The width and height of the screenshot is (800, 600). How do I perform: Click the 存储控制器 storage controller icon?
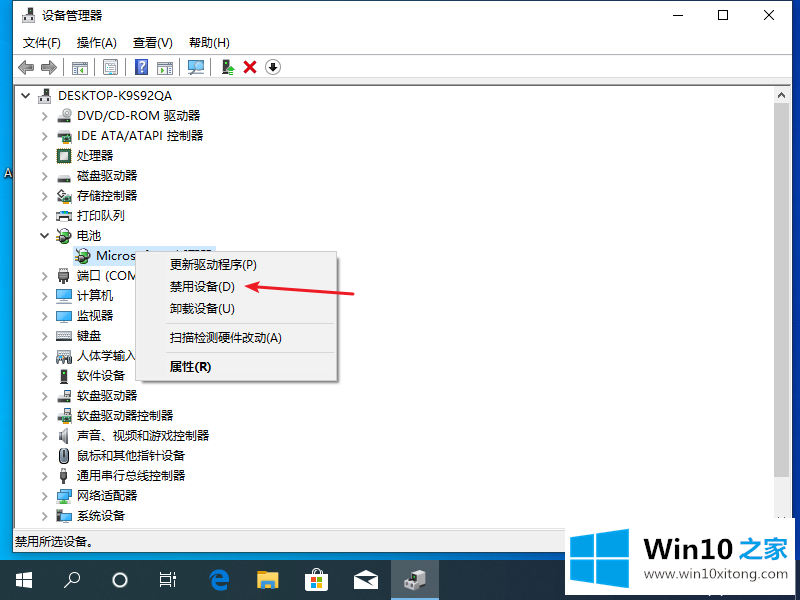pos(64,196)
